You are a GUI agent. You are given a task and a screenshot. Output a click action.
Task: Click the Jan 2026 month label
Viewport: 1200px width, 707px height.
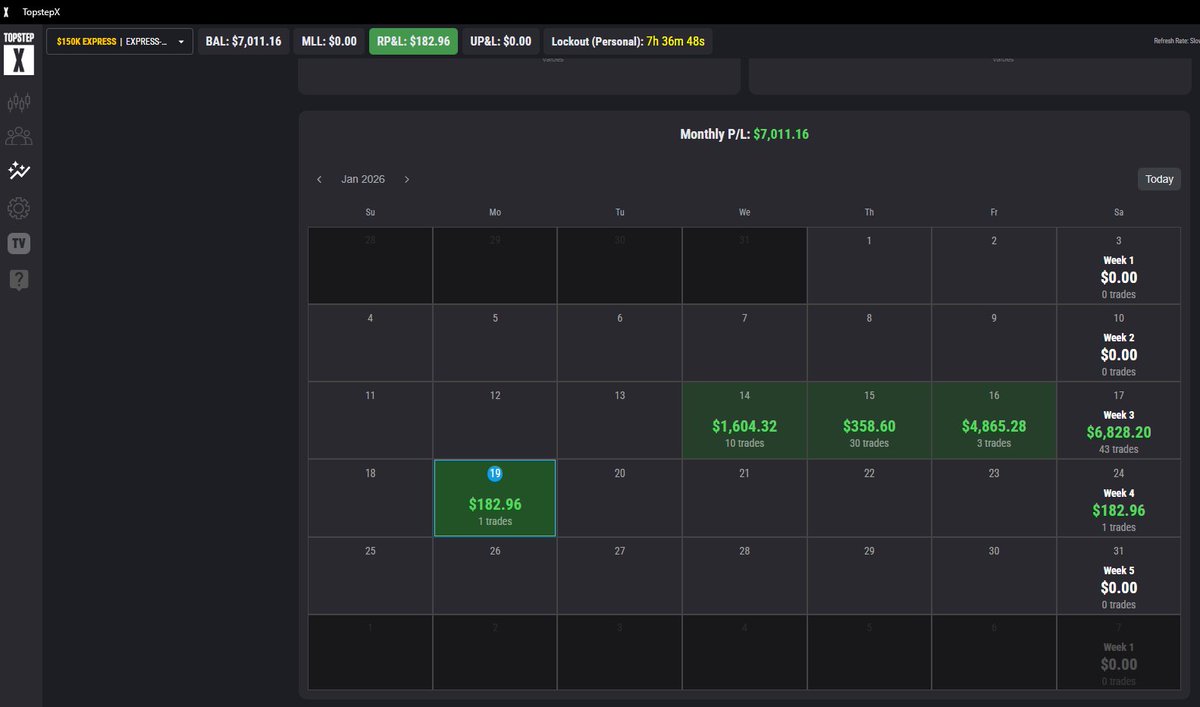(x=362, y=179)
